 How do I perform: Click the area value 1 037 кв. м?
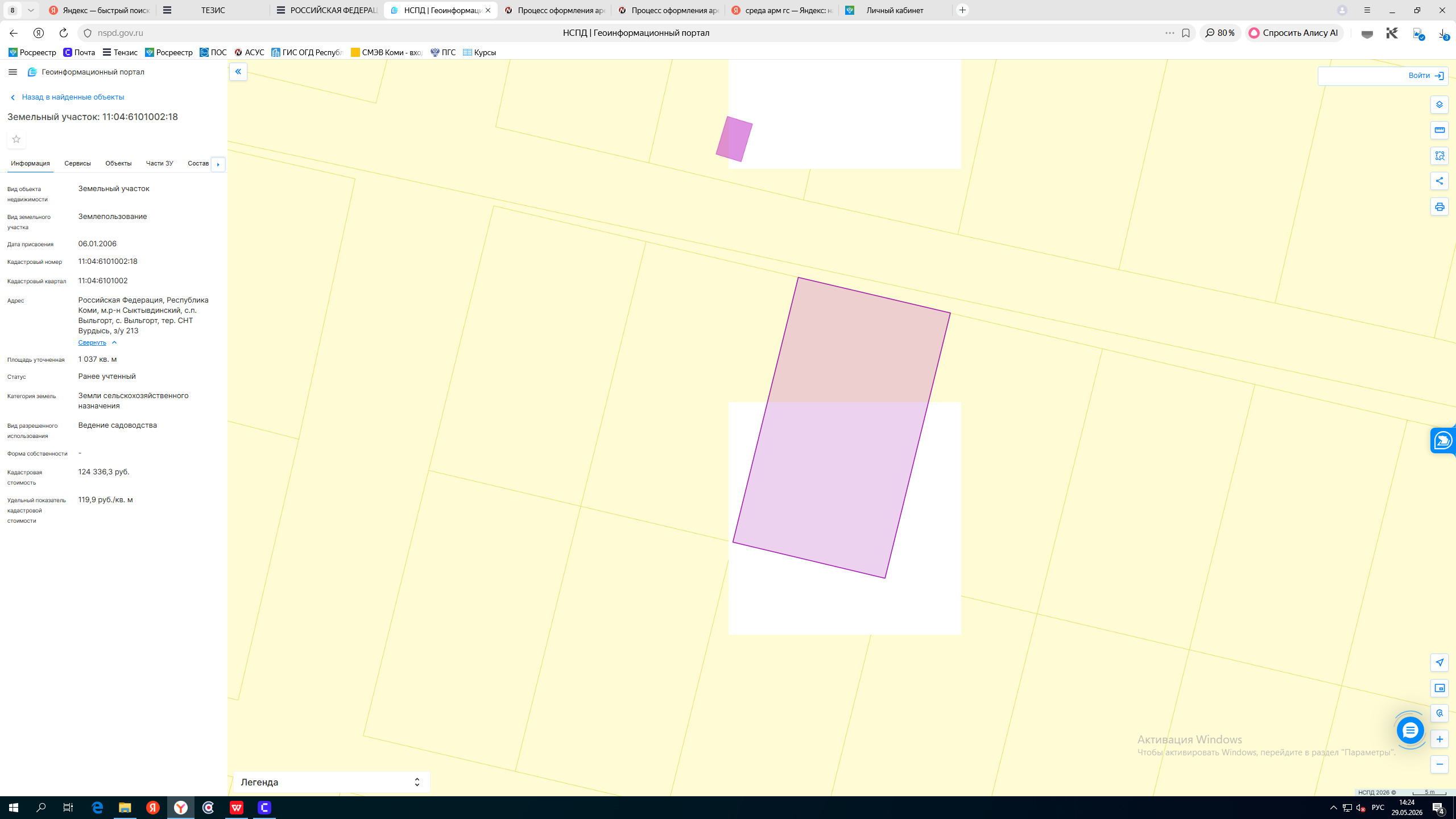point(97,359)
